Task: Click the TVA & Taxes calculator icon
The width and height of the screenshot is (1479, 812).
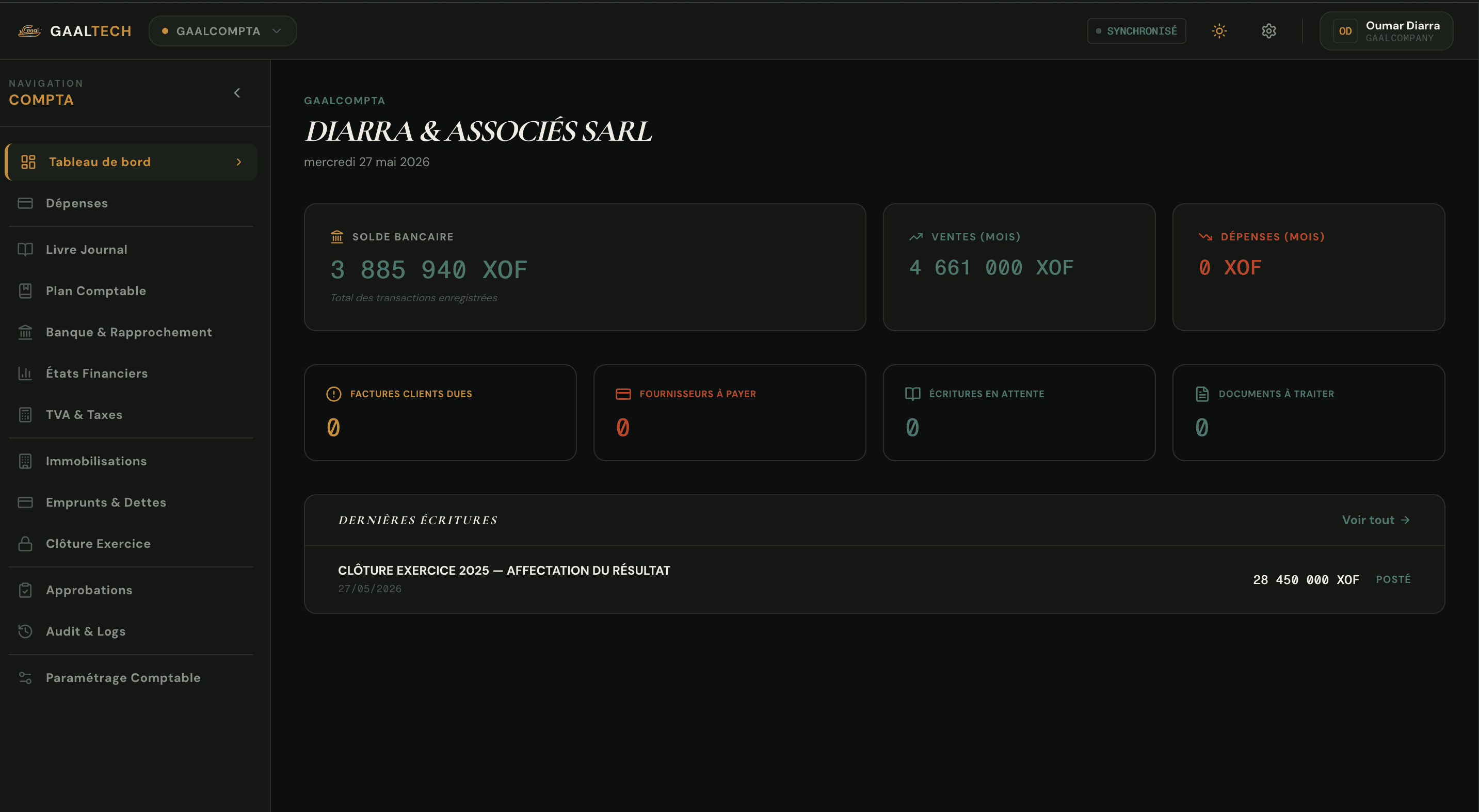Action: click(x=25, y=415)
